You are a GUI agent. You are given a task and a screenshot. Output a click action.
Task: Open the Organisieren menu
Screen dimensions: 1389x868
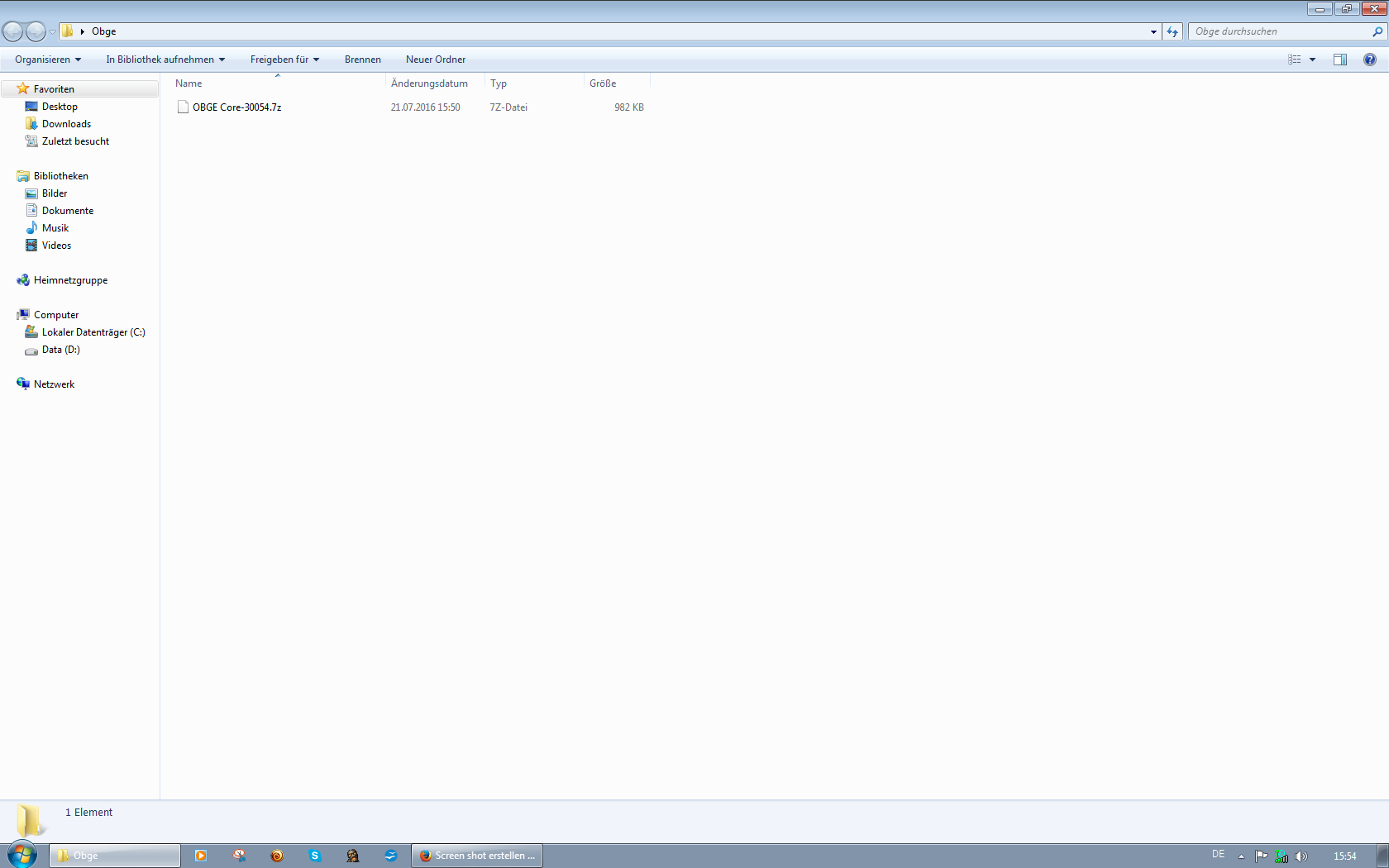click(x=48, y=60)
